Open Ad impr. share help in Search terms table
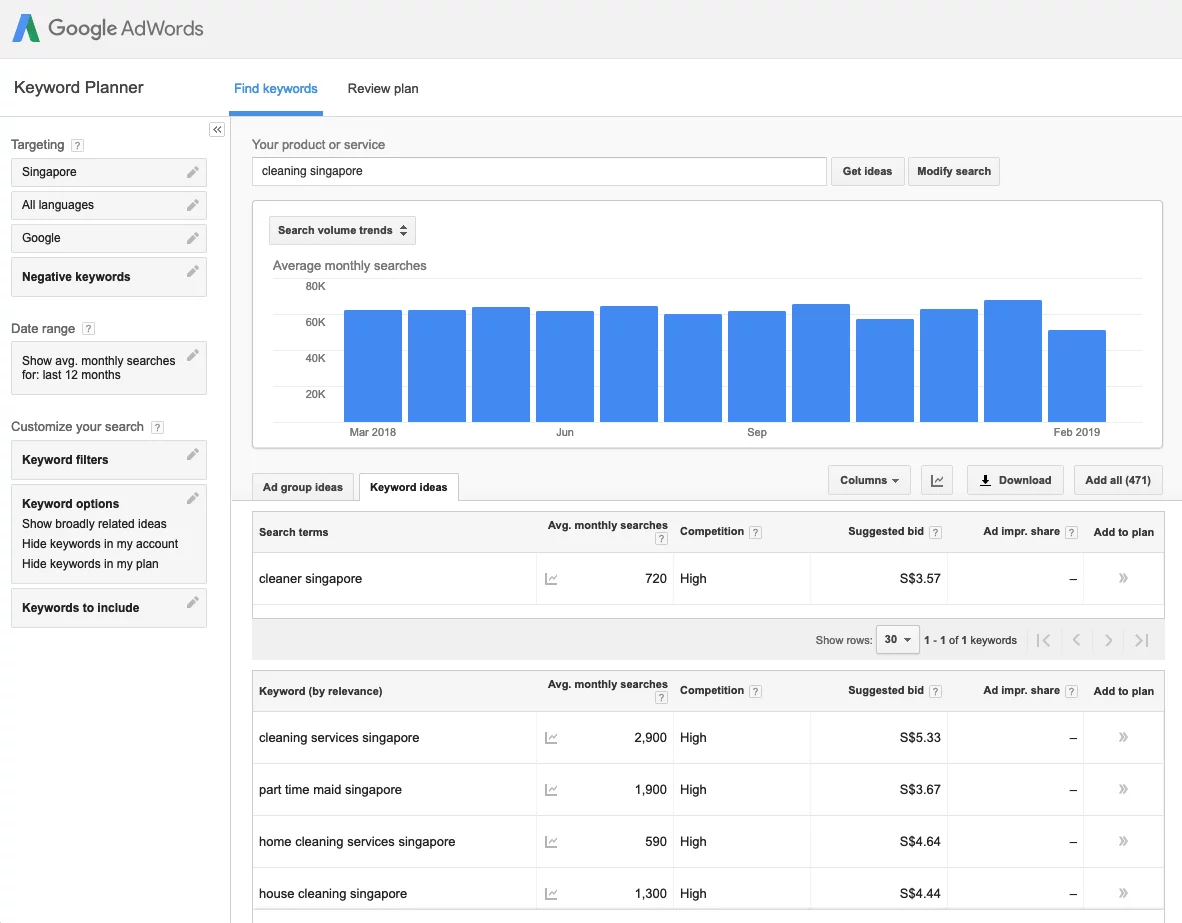The height and width of the screenshot is (923, 1182). pyautogui.click(x=1071, y=532)
